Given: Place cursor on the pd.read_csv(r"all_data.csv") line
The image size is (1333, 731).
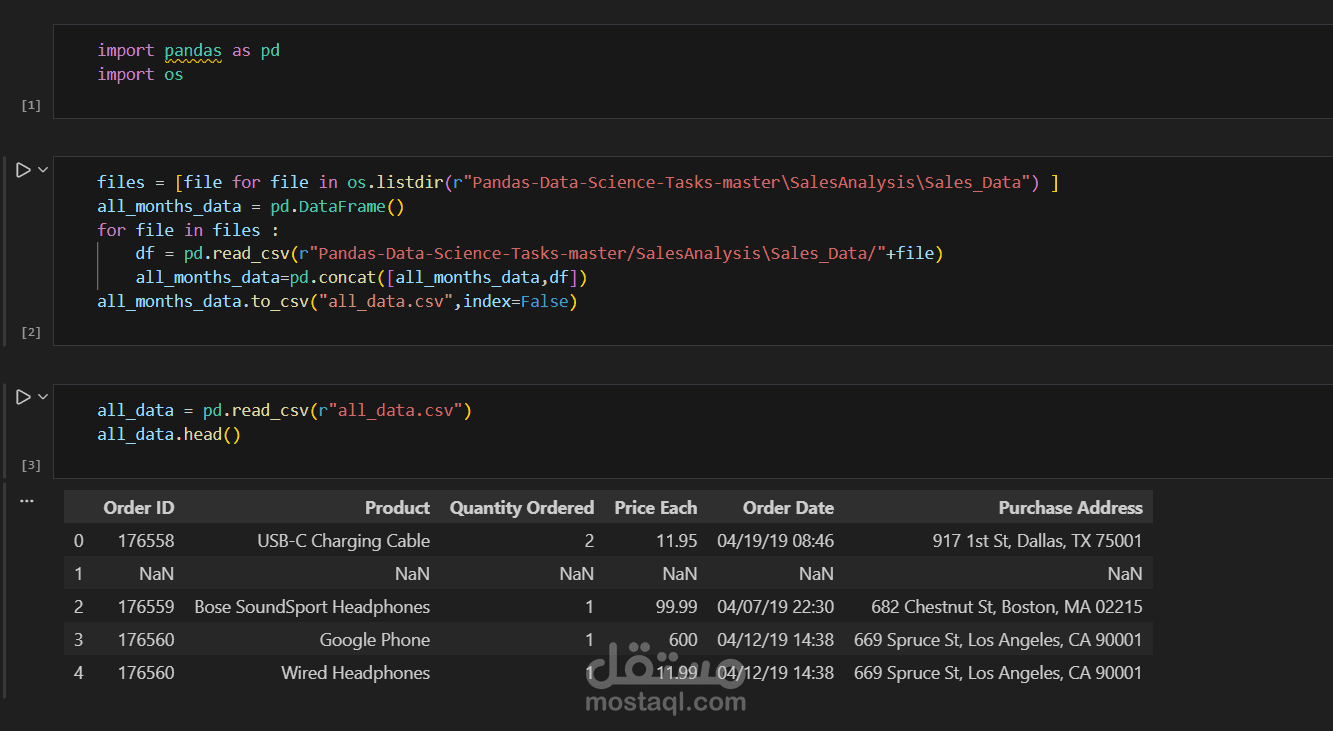Looking at the screenshot, I should pyautogui.click(x=283, y=410).
